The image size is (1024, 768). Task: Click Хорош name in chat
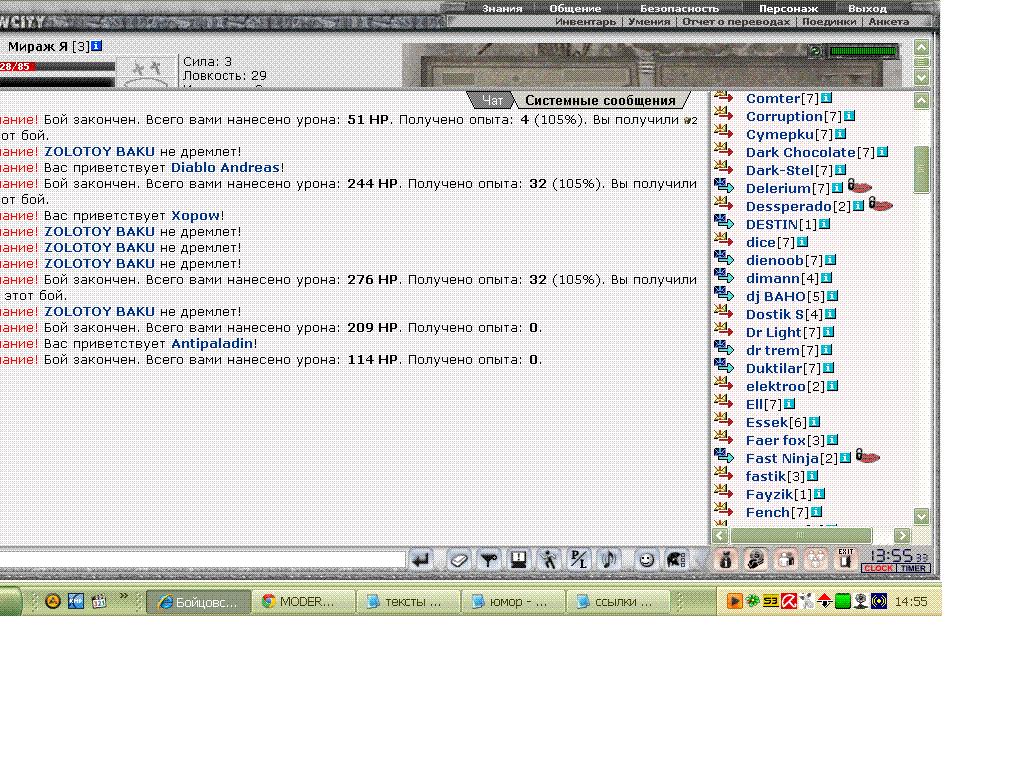(195, 216)
